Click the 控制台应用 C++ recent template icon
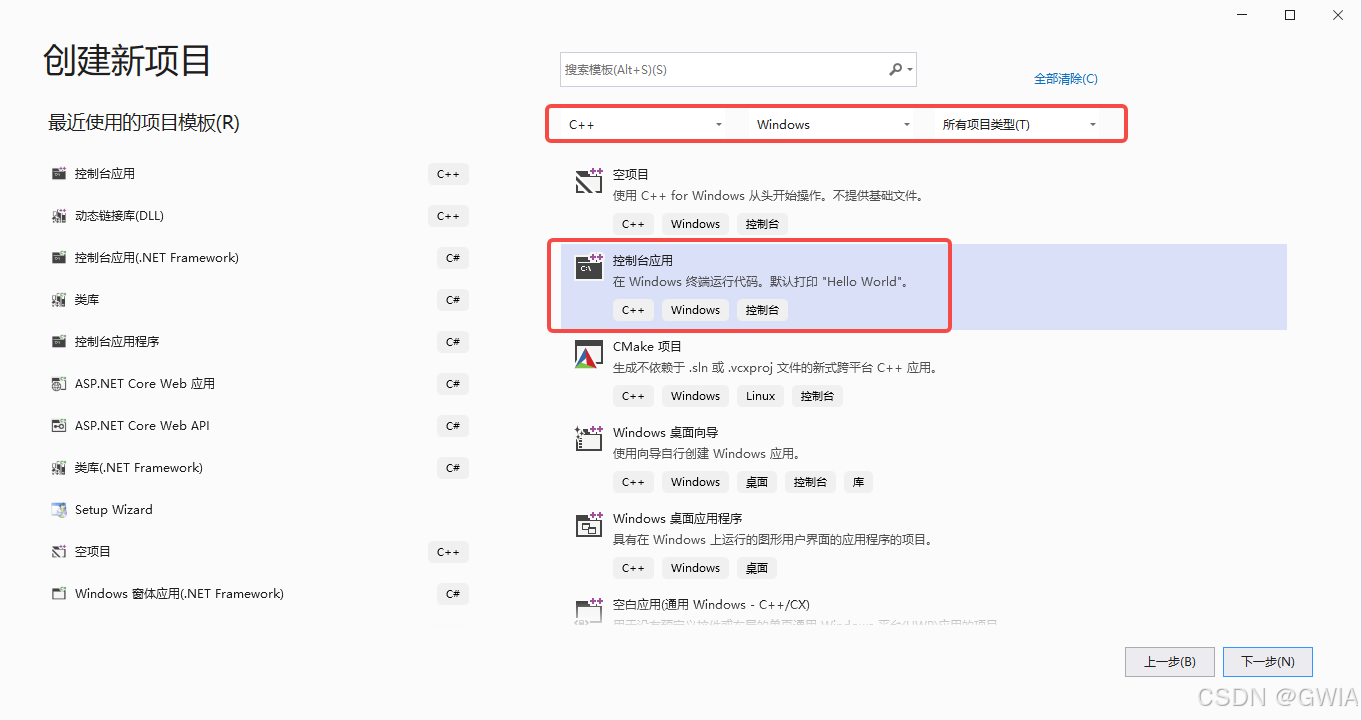 point(58,174)
